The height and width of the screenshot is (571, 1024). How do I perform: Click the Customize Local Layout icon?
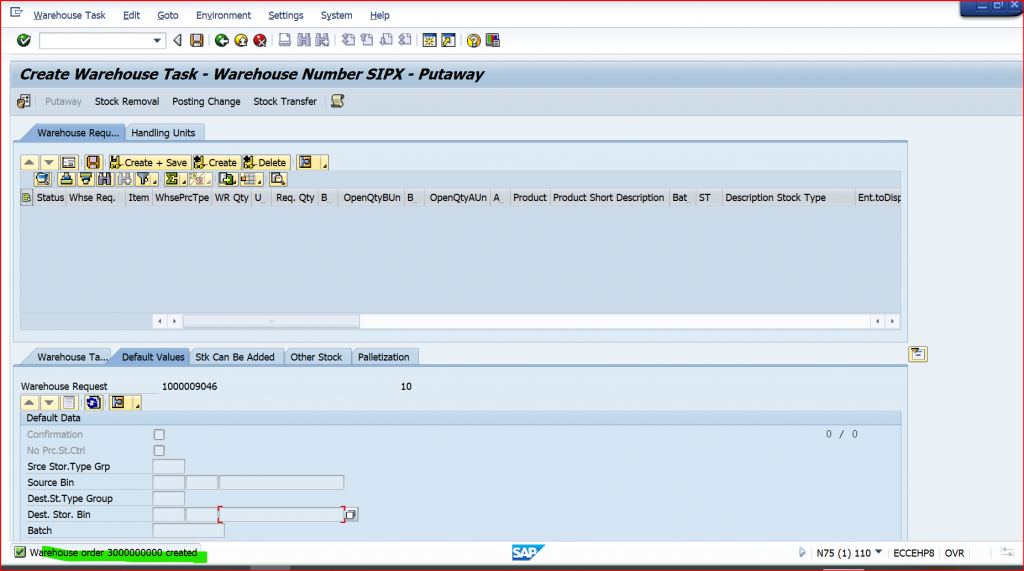[x=493, y=41]
